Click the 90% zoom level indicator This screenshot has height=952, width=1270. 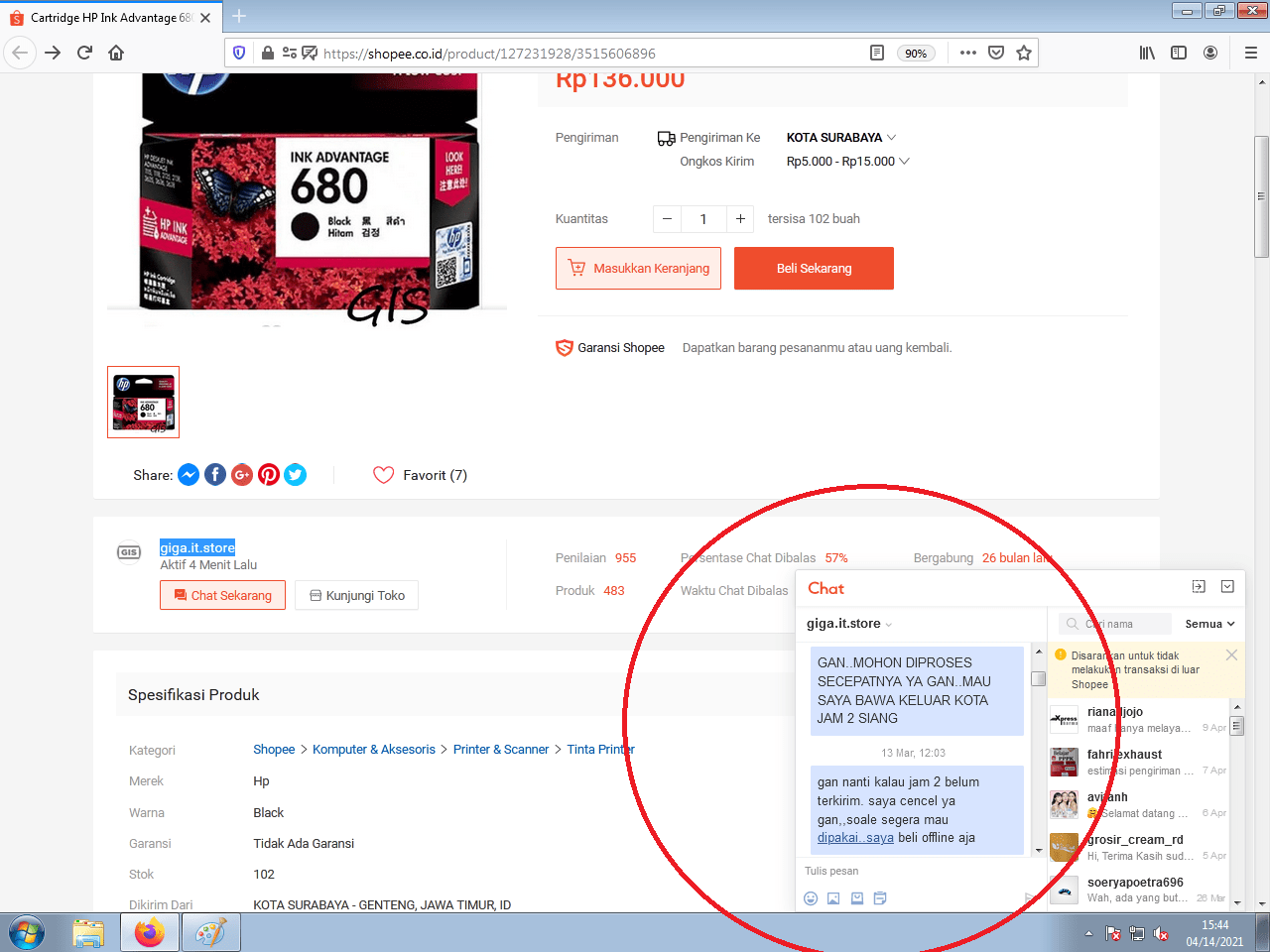coord(916,54)
